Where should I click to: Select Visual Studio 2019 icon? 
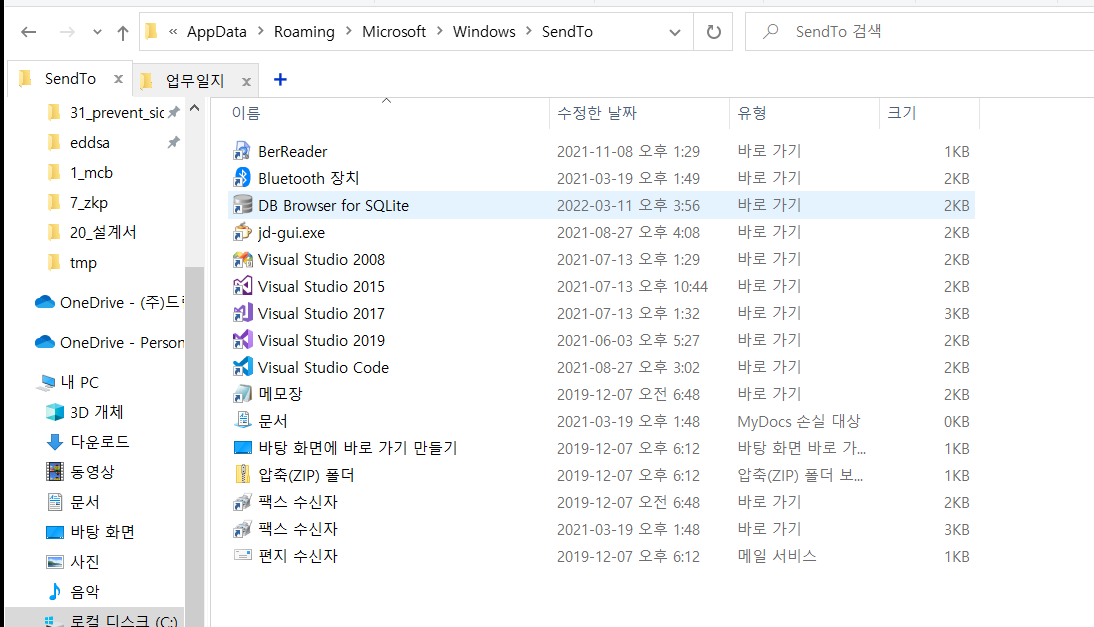(242, 340)
